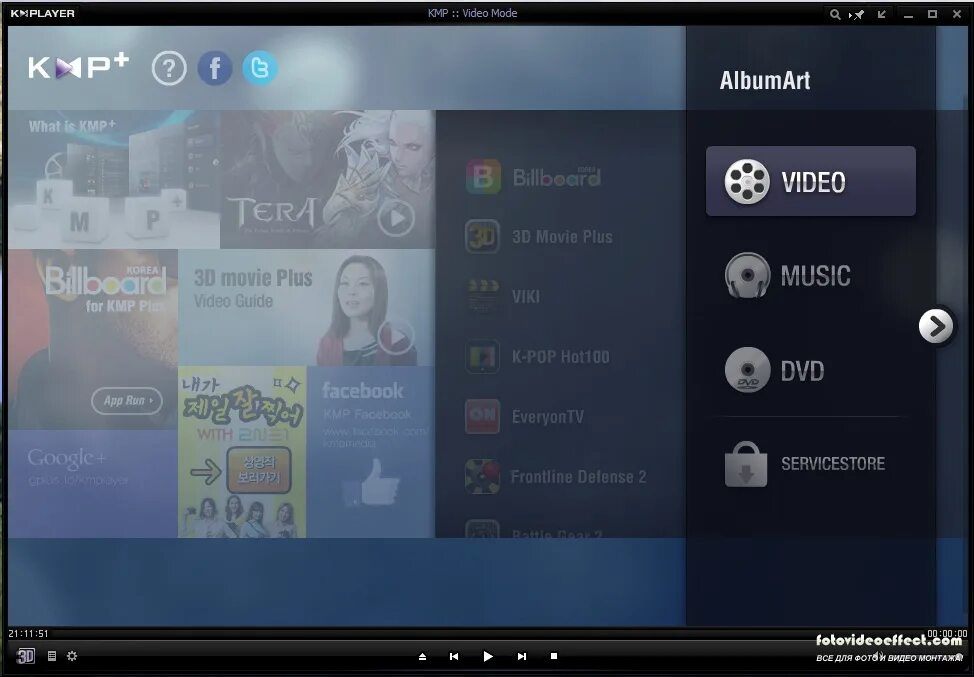974x677 pixels.
Task: Open the KMPLAYER title logo menu
Action: 42,13
